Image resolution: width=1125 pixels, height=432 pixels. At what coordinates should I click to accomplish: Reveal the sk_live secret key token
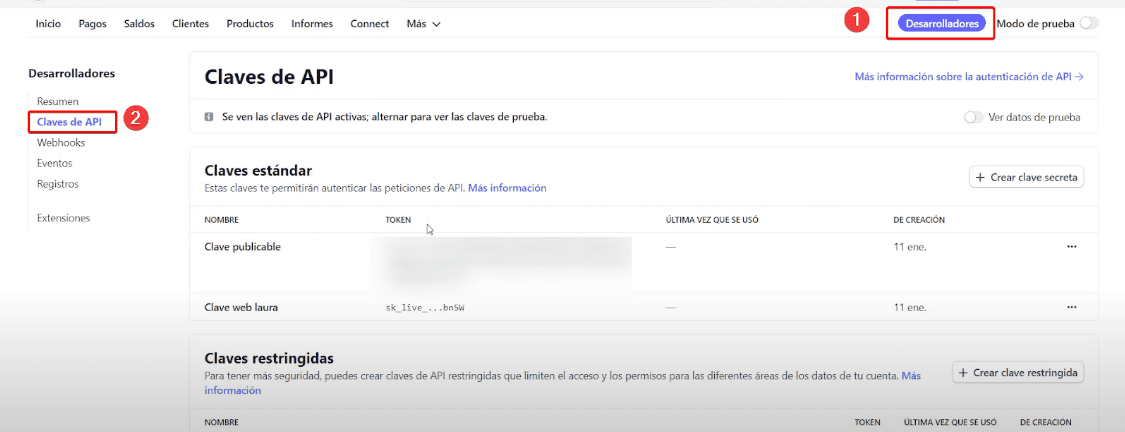pos(425,307)
